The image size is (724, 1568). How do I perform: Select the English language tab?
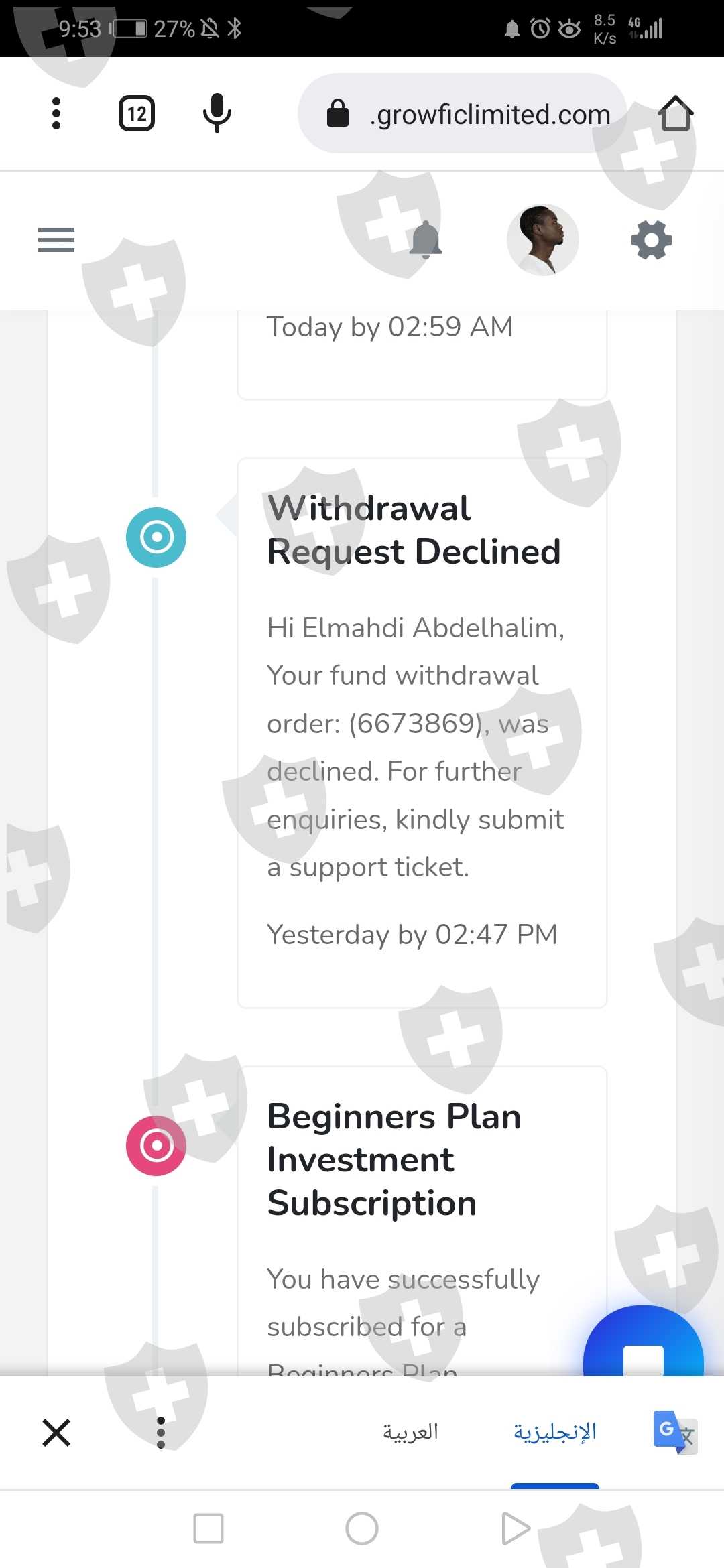coord(554,1433)
